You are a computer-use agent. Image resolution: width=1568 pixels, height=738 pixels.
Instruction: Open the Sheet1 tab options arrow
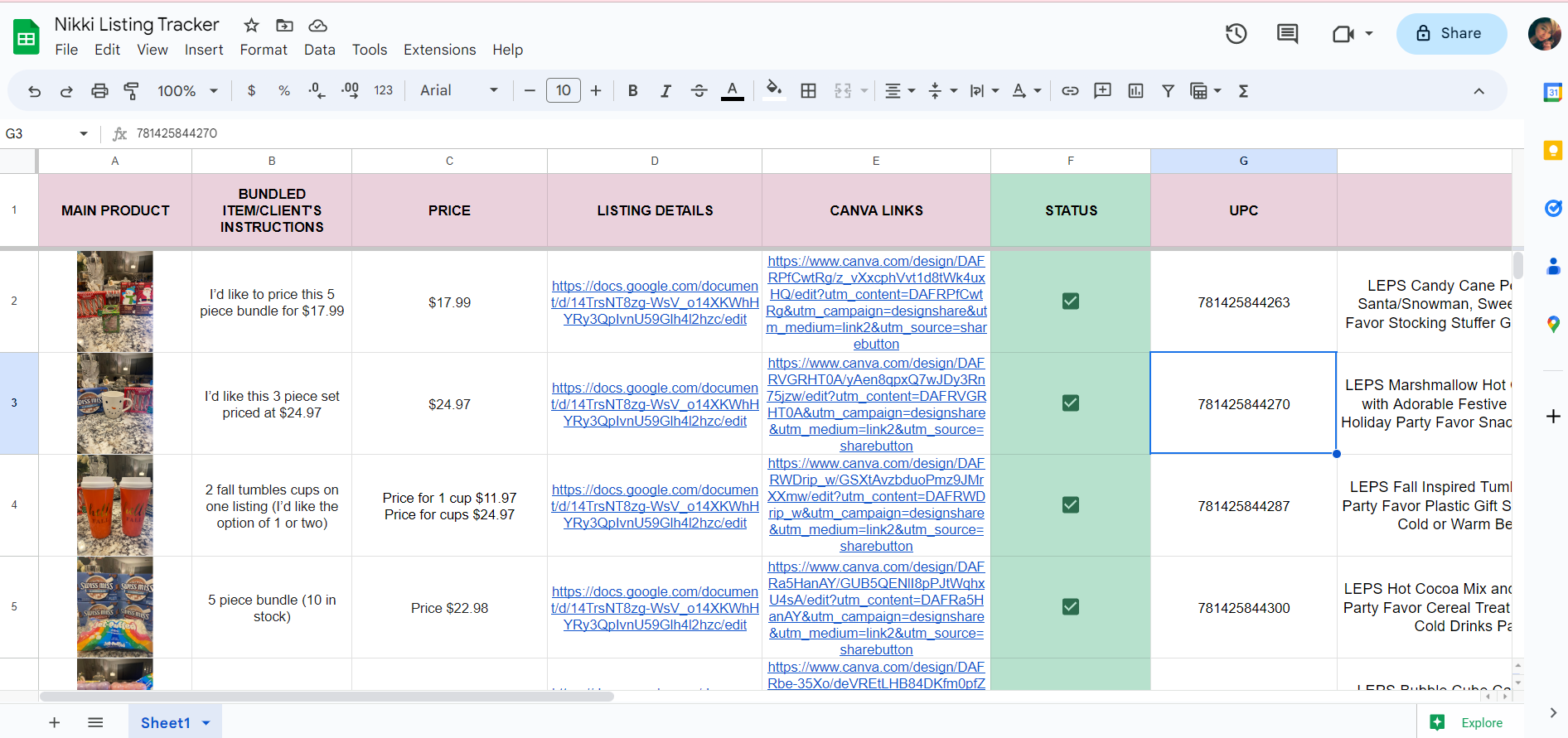pyautogui.click(x=206, y=723)
